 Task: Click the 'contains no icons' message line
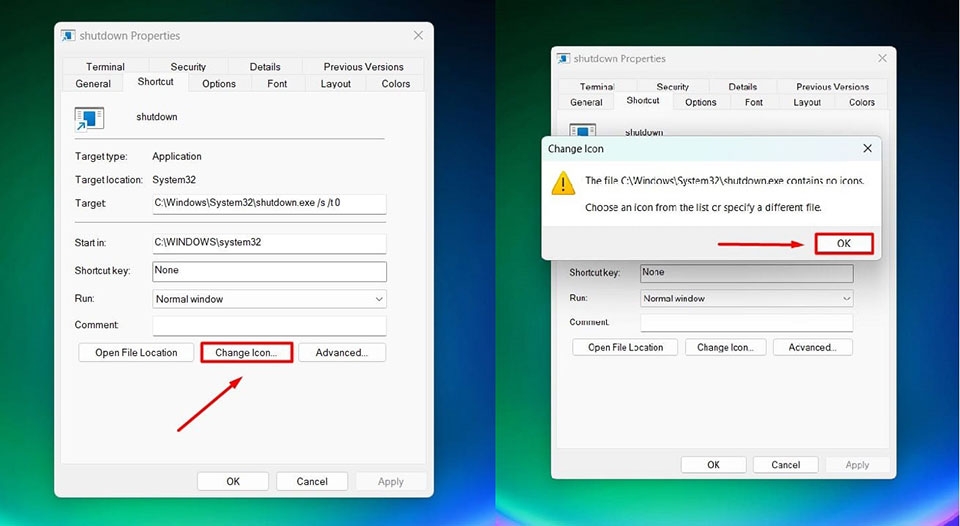(724, 181)
